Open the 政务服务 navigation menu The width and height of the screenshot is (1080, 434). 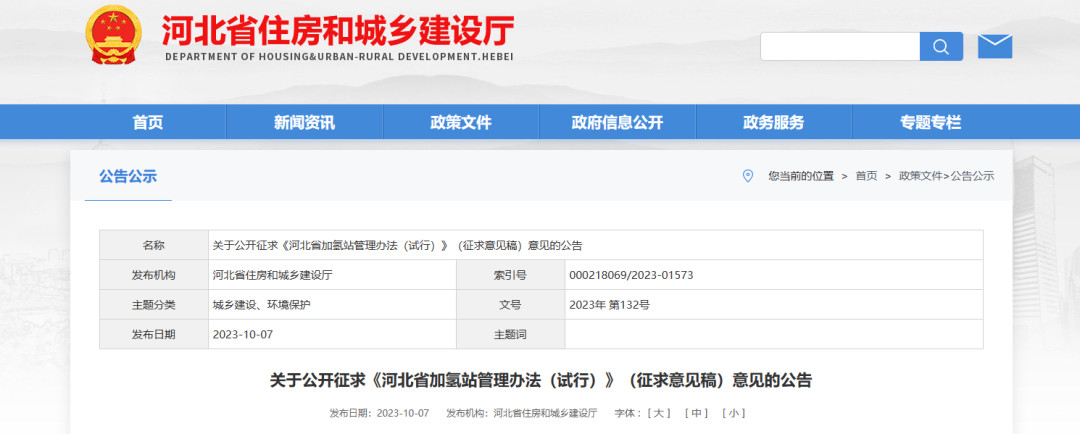[773, 123]
